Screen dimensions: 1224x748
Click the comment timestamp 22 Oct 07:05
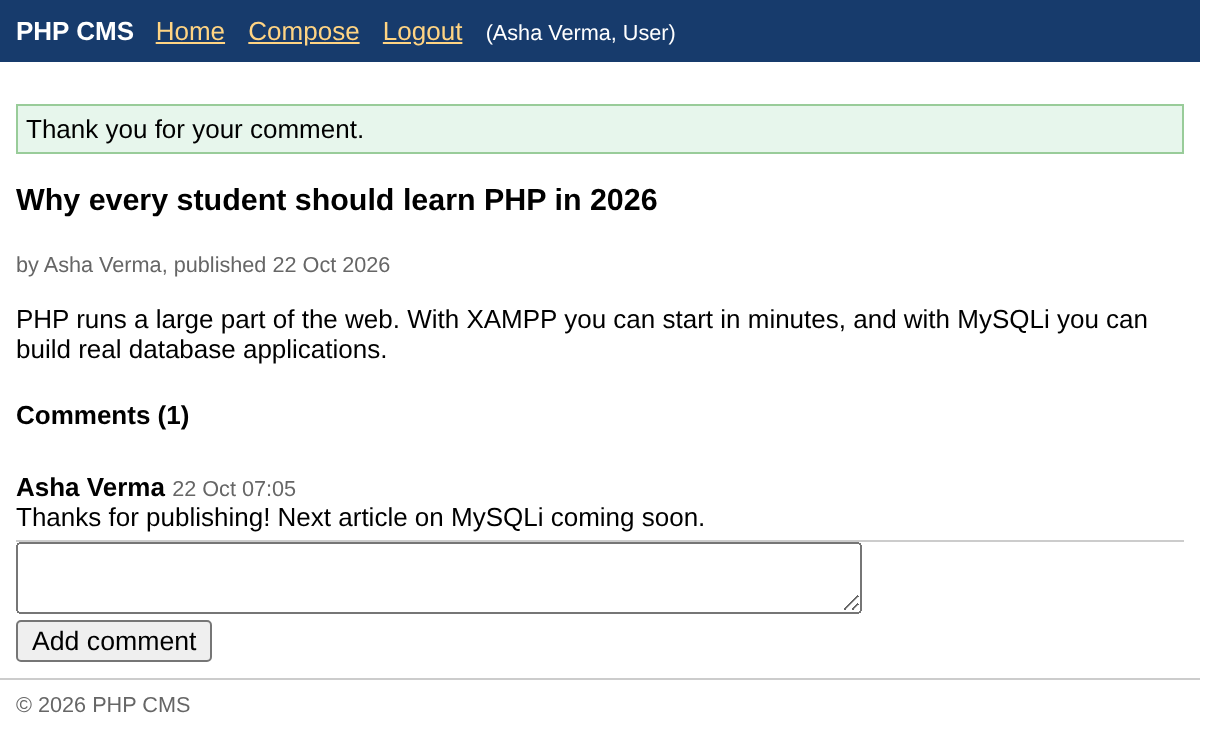234,489
